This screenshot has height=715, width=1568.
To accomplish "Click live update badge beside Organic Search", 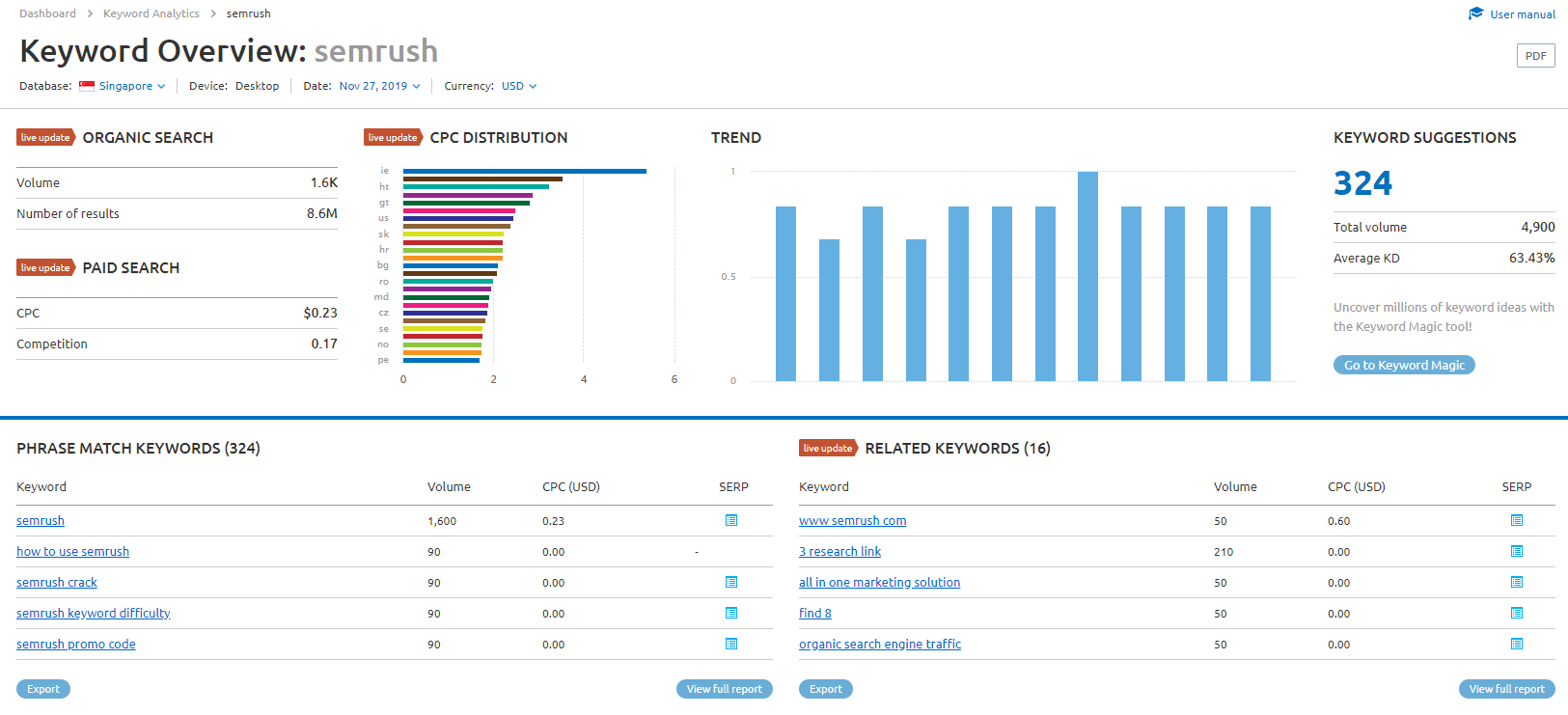I will [x=45, y=137].
